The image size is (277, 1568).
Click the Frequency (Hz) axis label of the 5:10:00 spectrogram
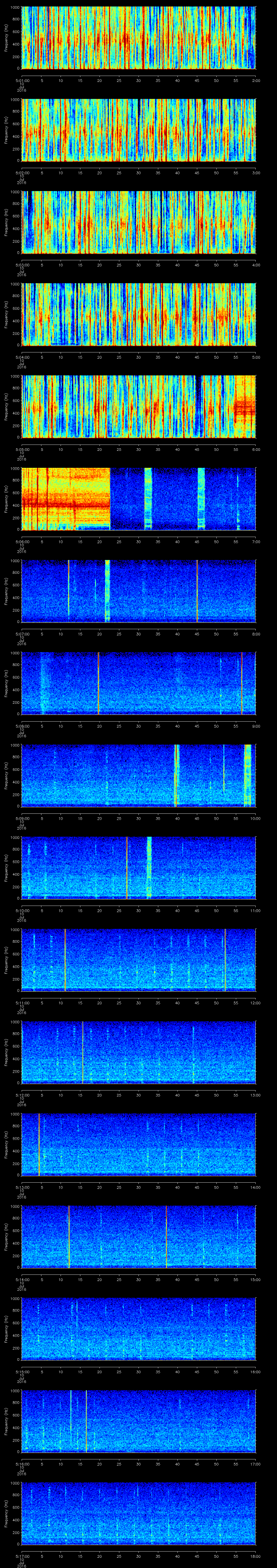(x=6, y=868)
